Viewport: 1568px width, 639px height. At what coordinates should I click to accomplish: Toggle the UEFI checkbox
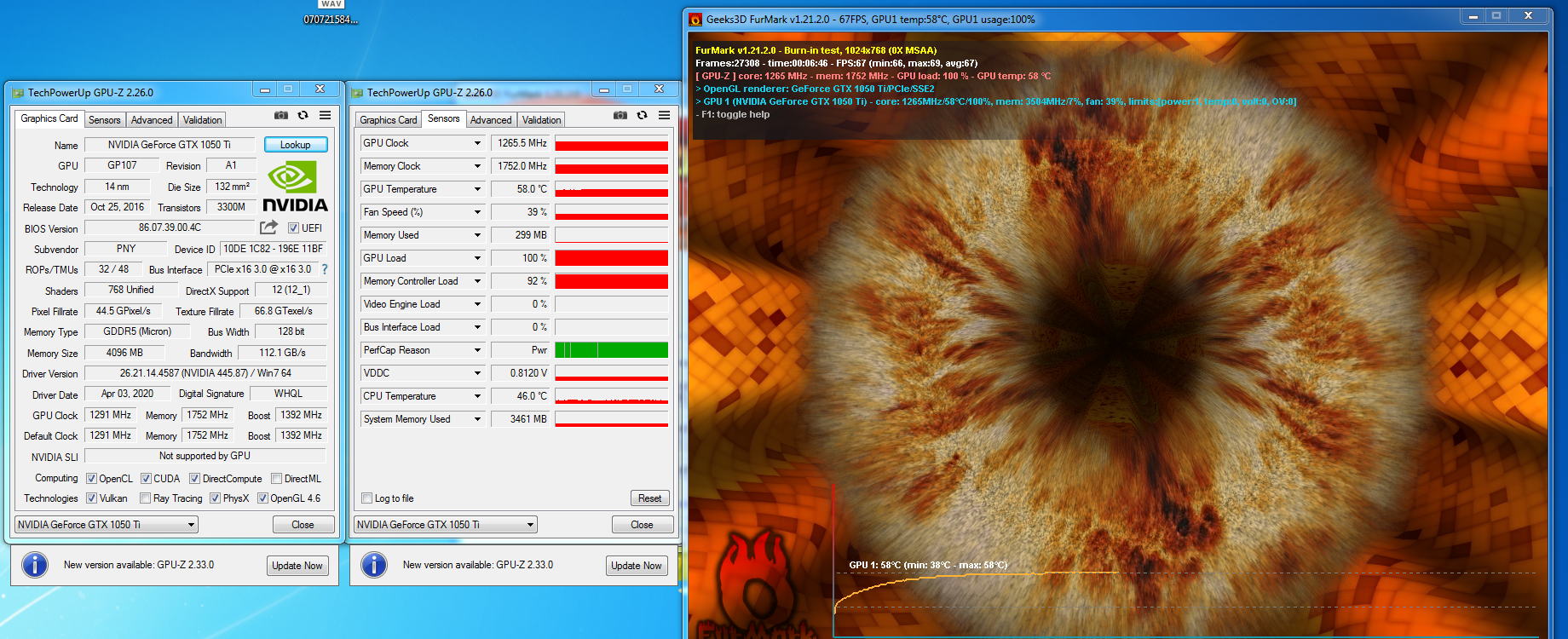[293, 227]
